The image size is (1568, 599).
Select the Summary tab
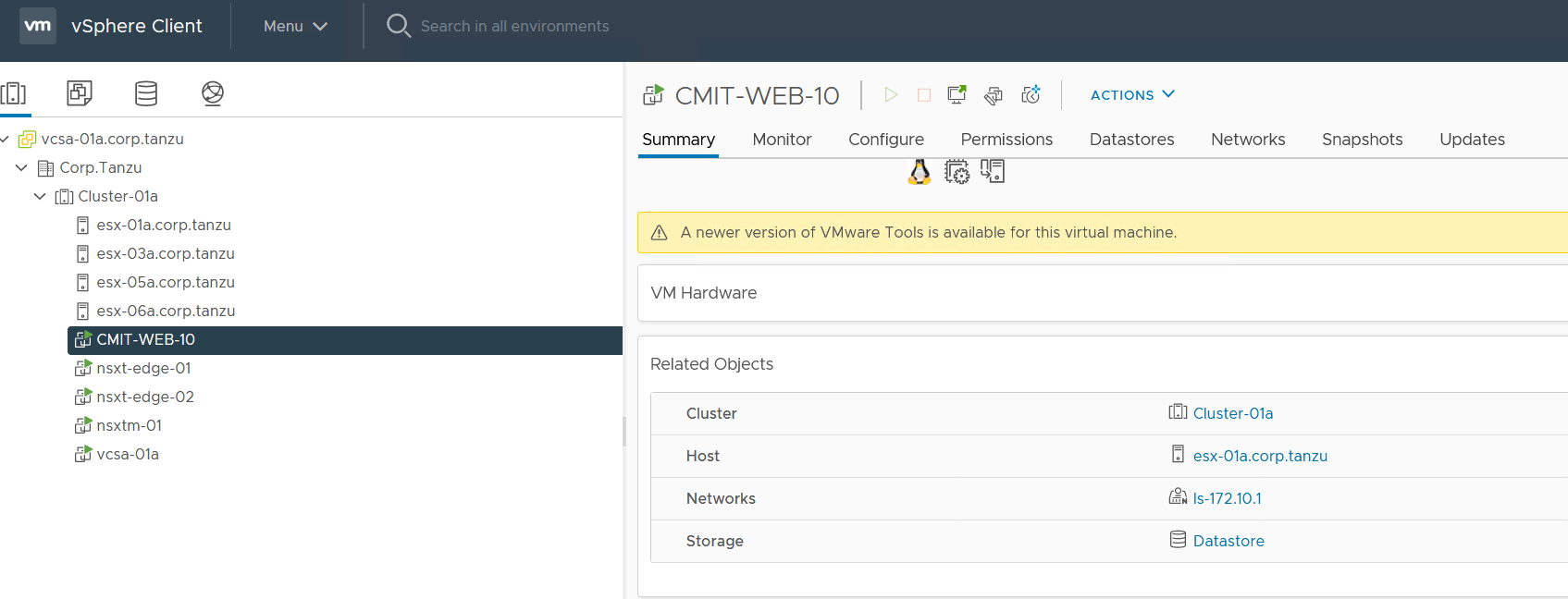[x=678, y=140]
